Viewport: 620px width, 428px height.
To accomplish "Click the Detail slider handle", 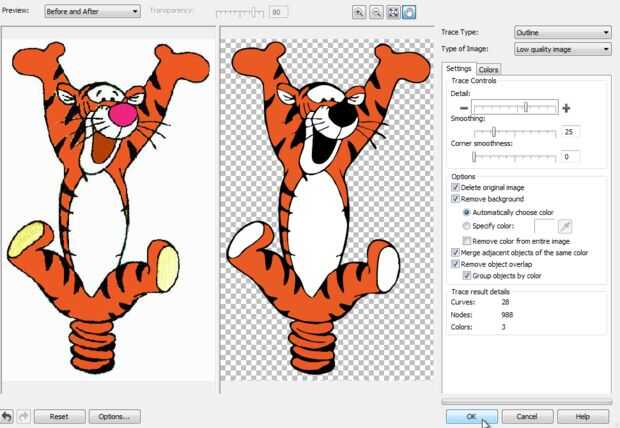I will point(525,107).
